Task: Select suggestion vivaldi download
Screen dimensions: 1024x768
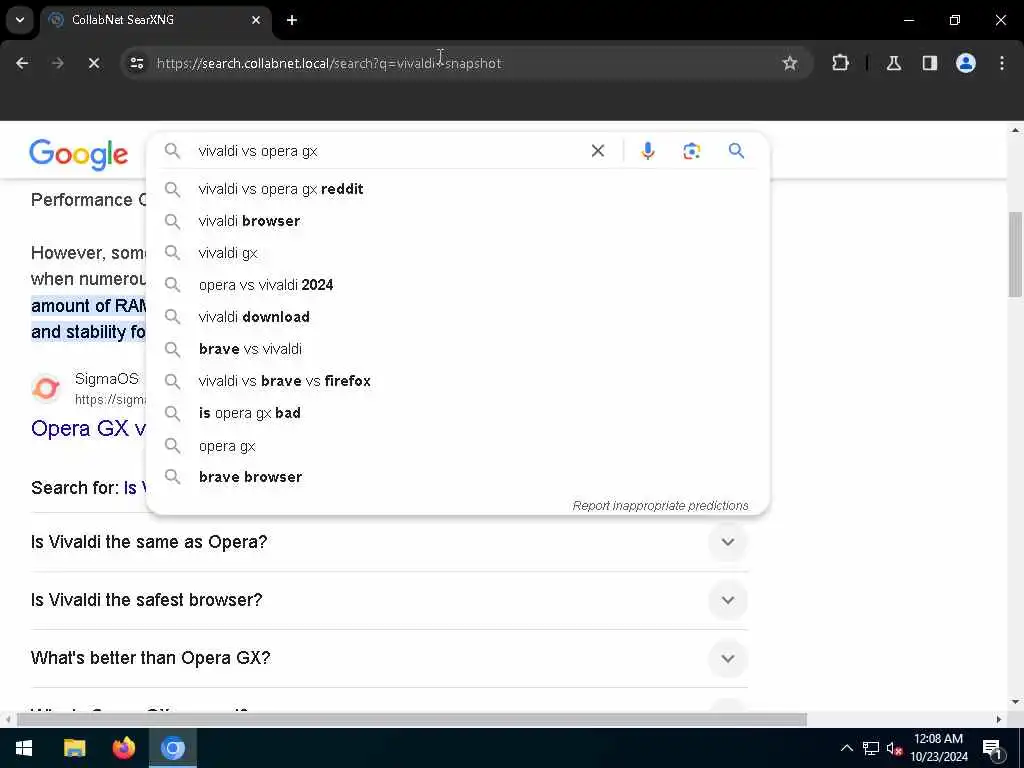Action: [x=457, y=317]
